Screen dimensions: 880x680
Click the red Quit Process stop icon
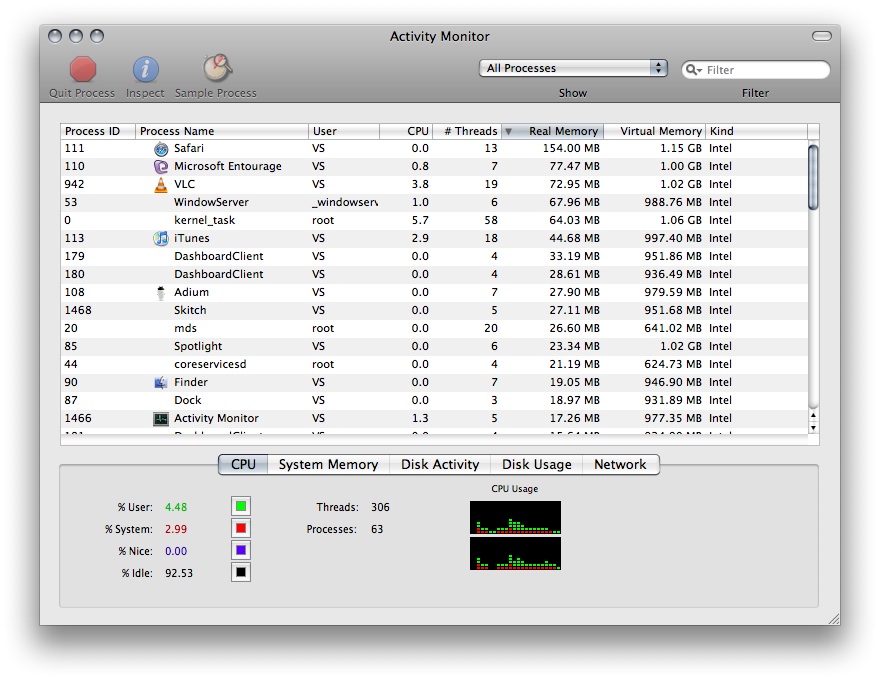point(83,69)
